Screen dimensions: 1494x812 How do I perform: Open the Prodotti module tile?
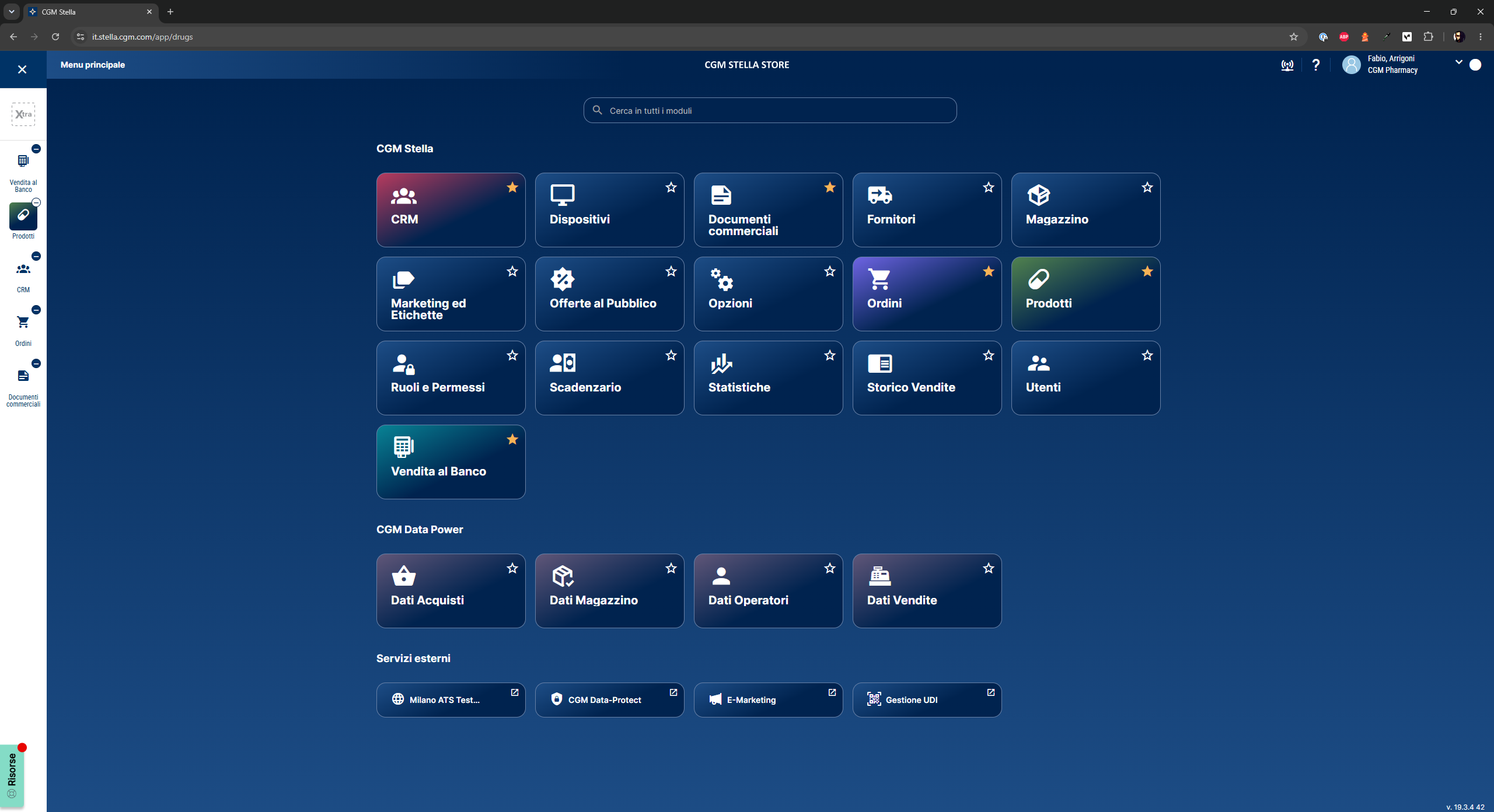click(1085, 293)
